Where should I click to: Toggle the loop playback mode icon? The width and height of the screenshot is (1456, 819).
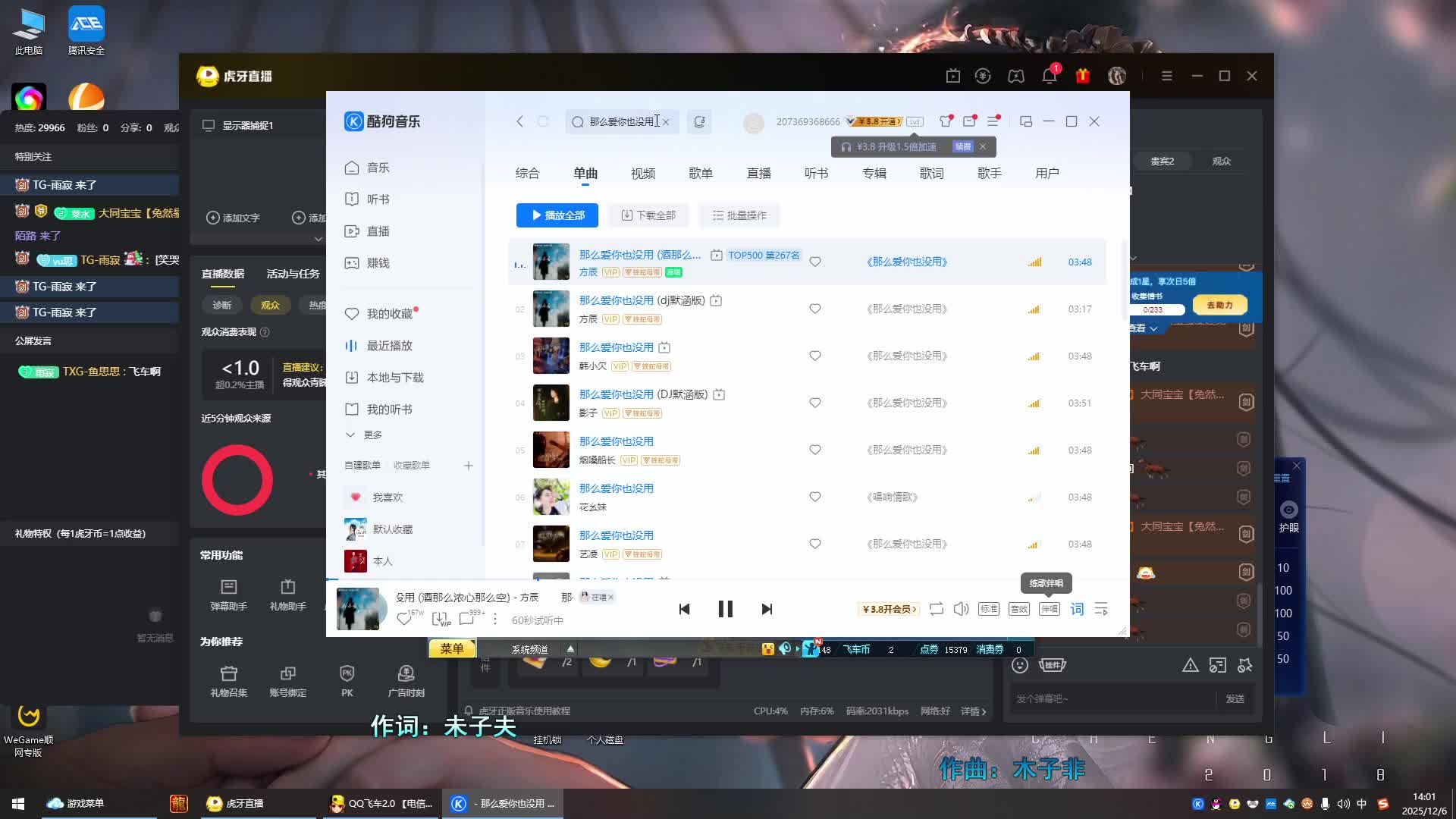pyautogui.click(x=937, y=609)
